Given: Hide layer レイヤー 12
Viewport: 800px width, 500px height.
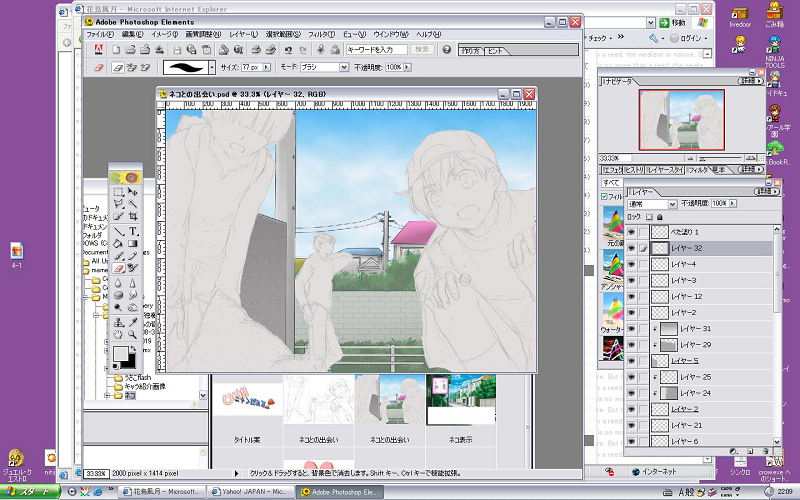Looking at the screenshot, I should click(632, 296).
